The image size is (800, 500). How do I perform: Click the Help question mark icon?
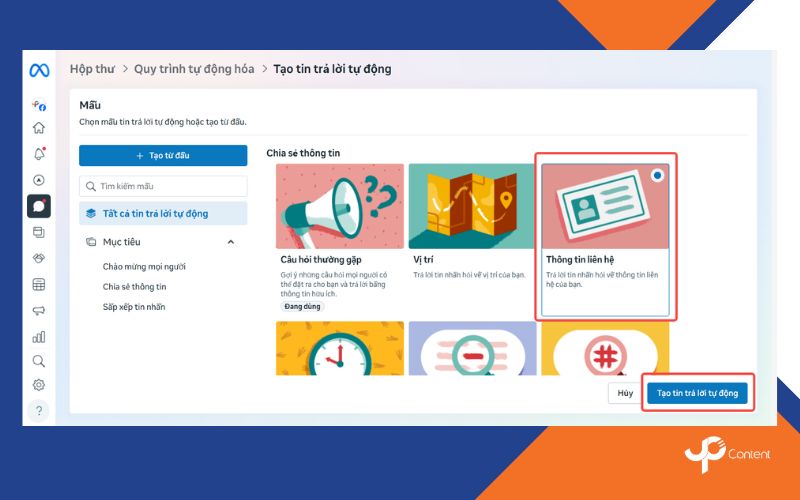(x=39, y=410)
